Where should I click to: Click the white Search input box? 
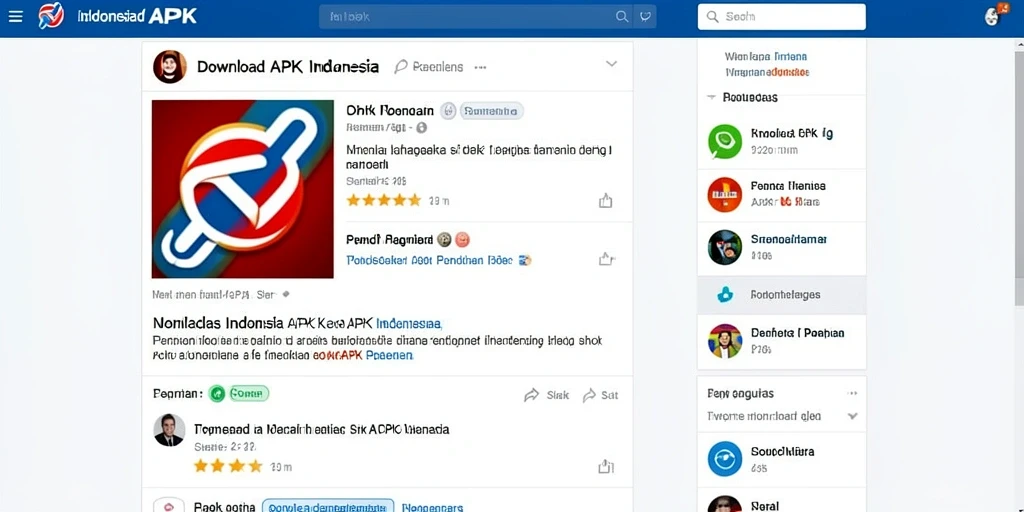click(782, 17)
